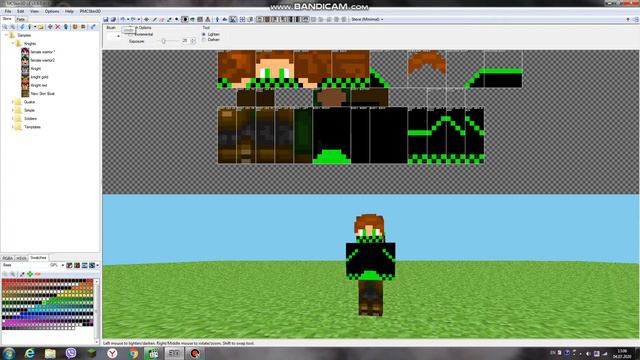640x360 pixels.
Task: Click the remove swatch icon
Action: click(38, 274)
